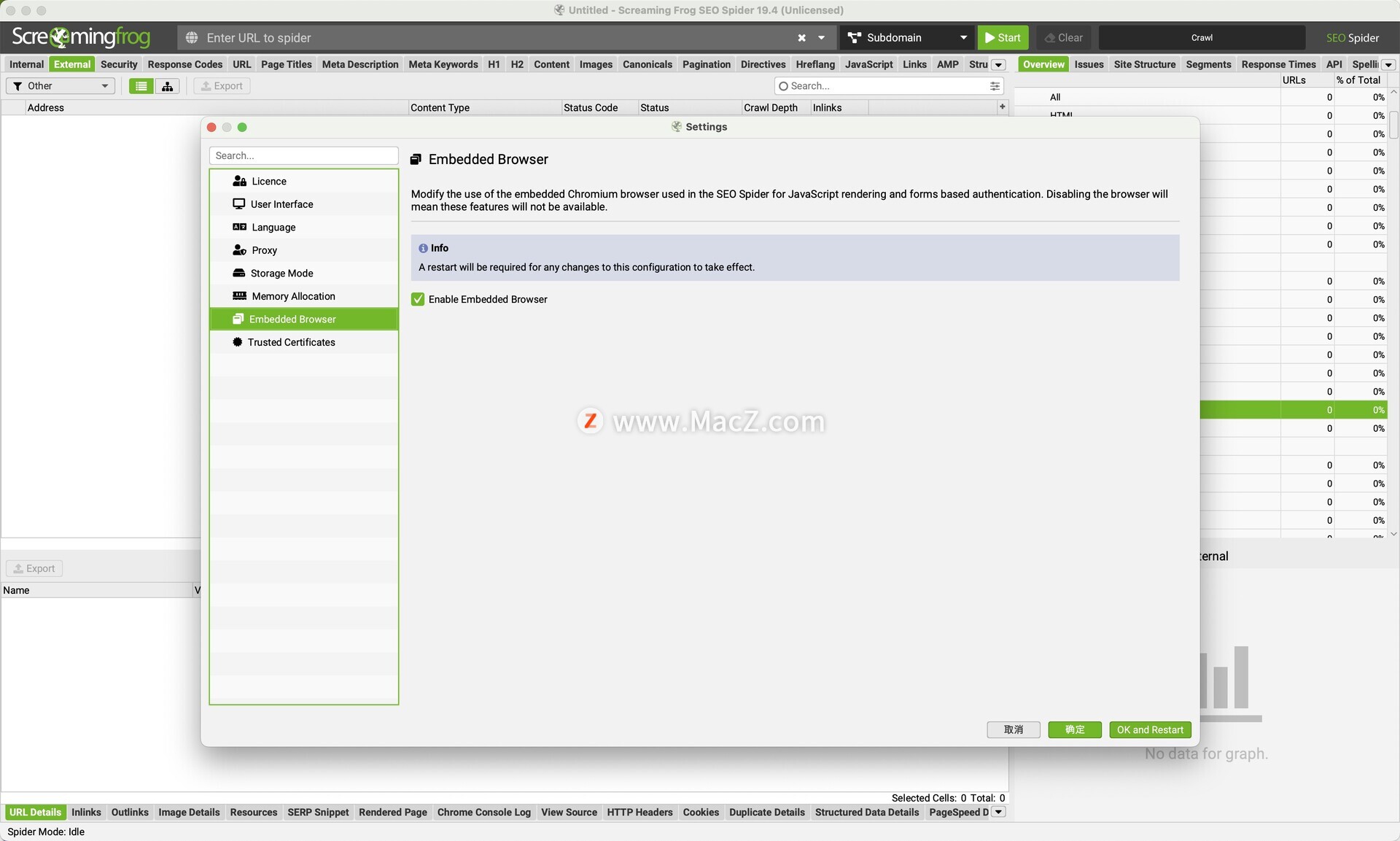Choose the Language settings icon
The height and width of the screenshot is (841, 1400).
coord(239,227)
